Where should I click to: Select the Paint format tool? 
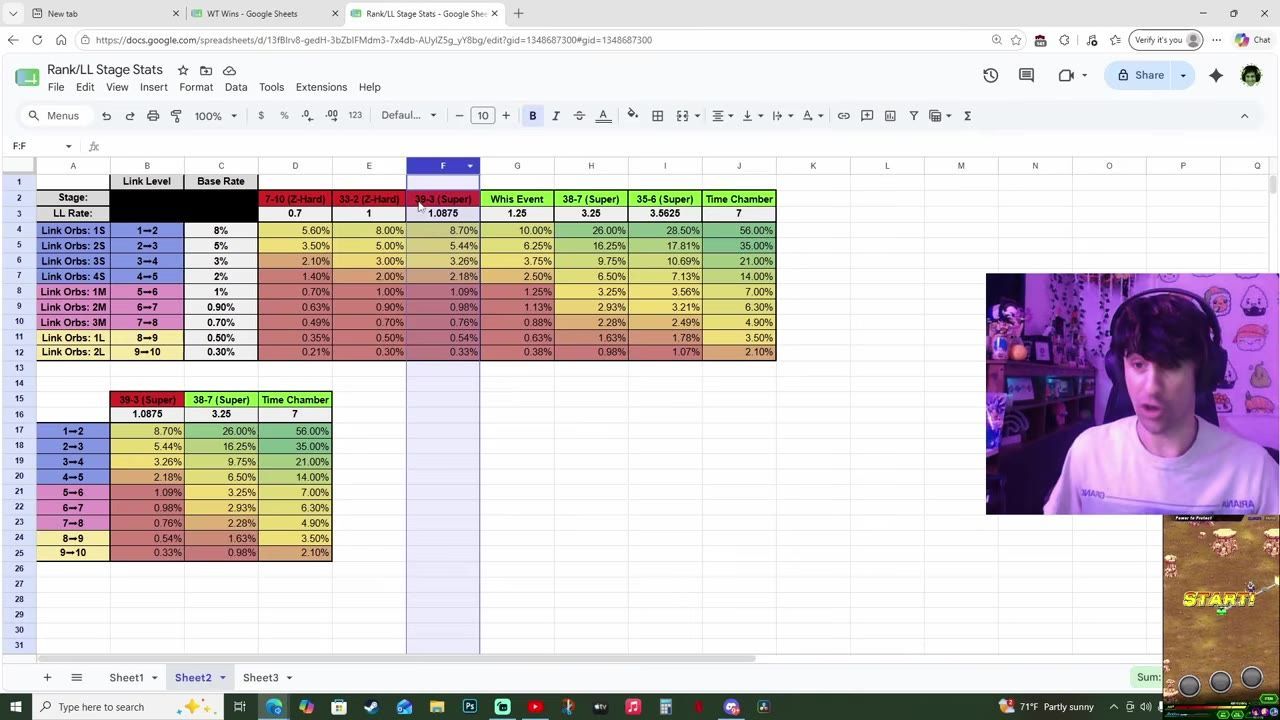(176, 116)
